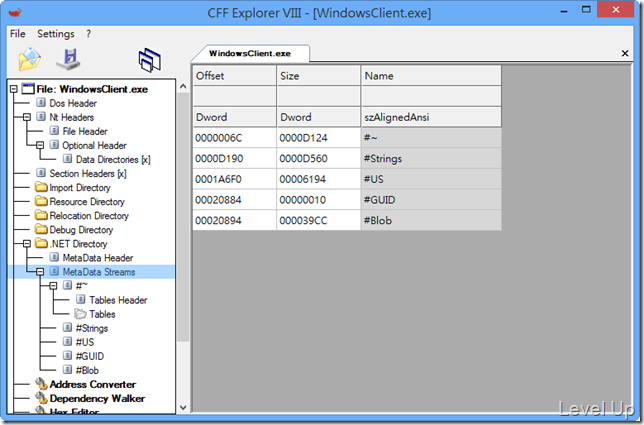
Task: Select MetaData Streams in the tree
Action: [x=99, y=272]
